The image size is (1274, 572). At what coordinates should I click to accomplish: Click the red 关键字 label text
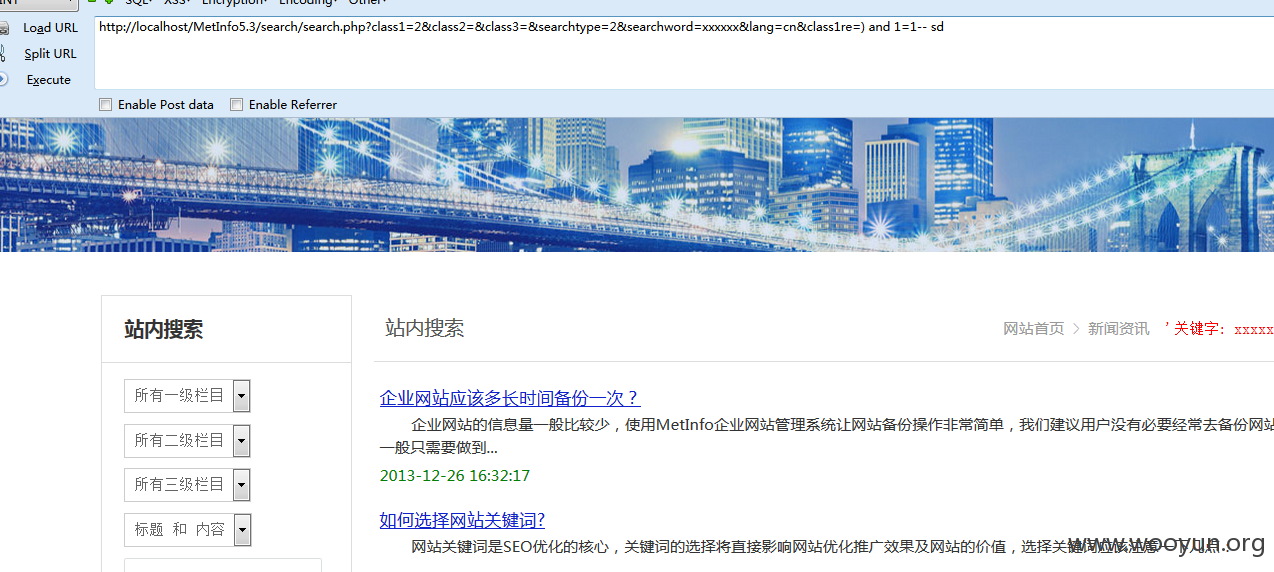tap(1200, 329)
